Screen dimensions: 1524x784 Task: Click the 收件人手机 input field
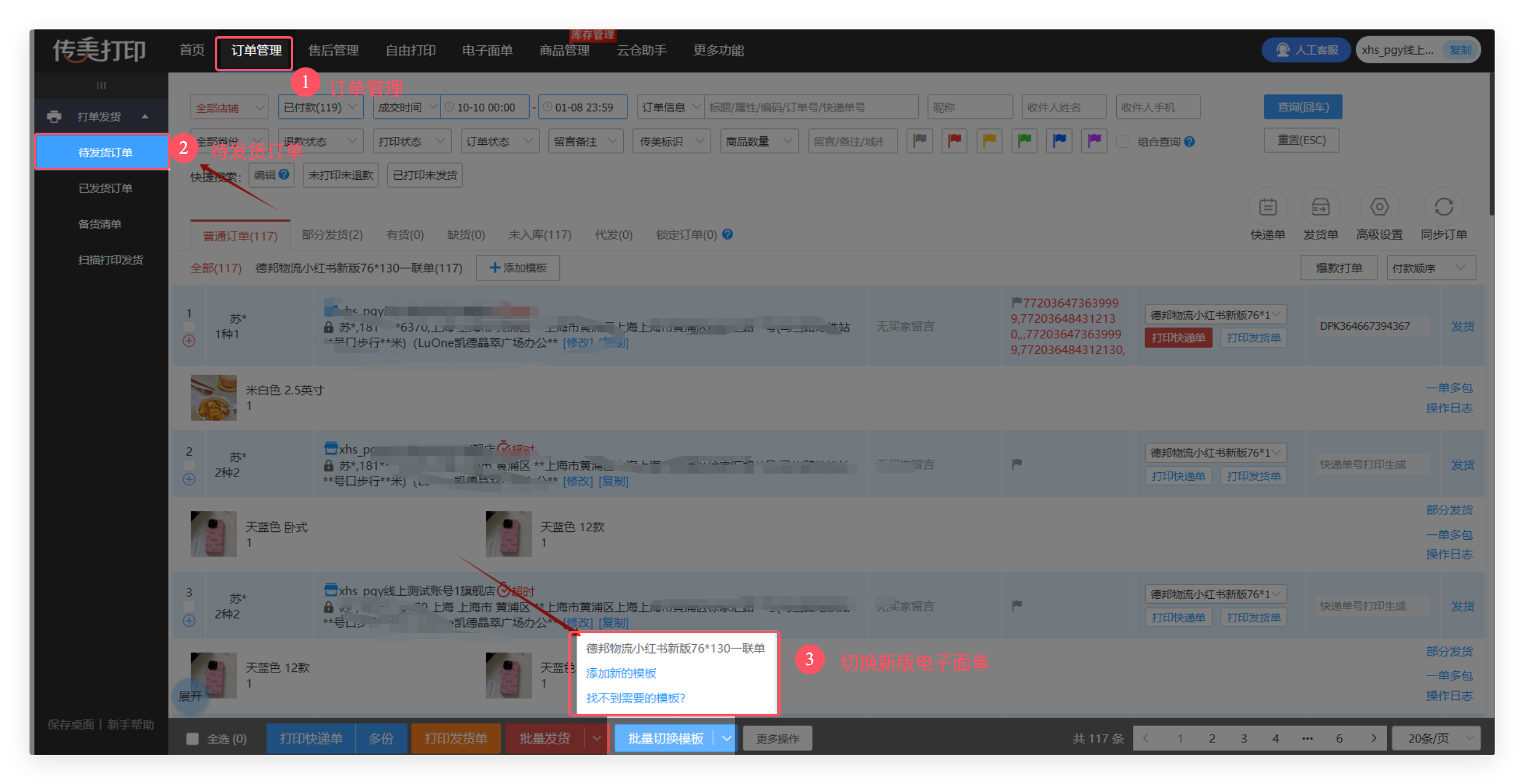coord(1157,107)
